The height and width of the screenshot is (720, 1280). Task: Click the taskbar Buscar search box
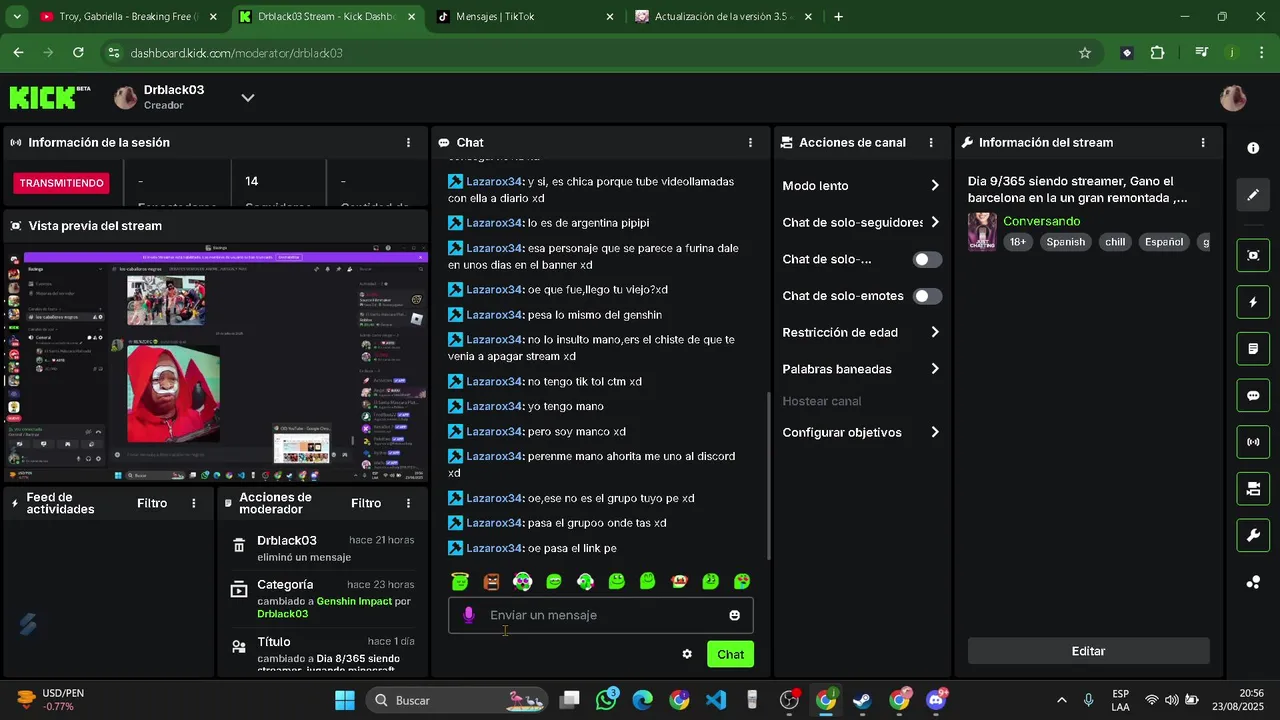[x=457, y=700]
